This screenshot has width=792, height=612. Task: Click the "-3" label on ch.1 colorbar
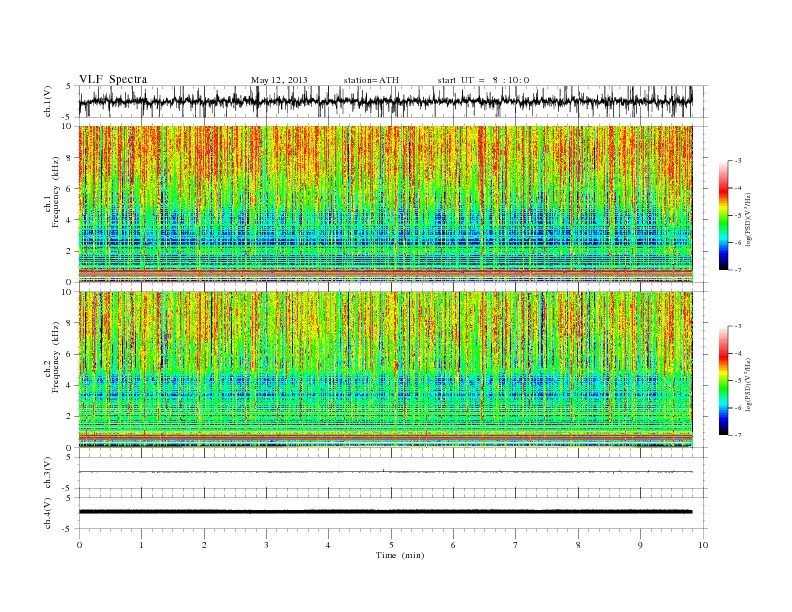[x=737, y=161]
